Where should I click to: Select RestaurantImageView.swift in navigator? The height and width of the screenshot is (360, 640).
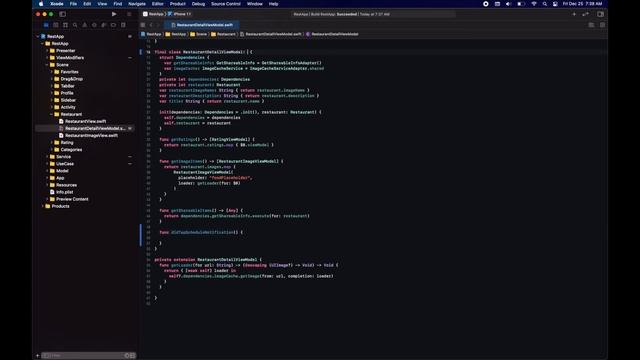[91, 136]
